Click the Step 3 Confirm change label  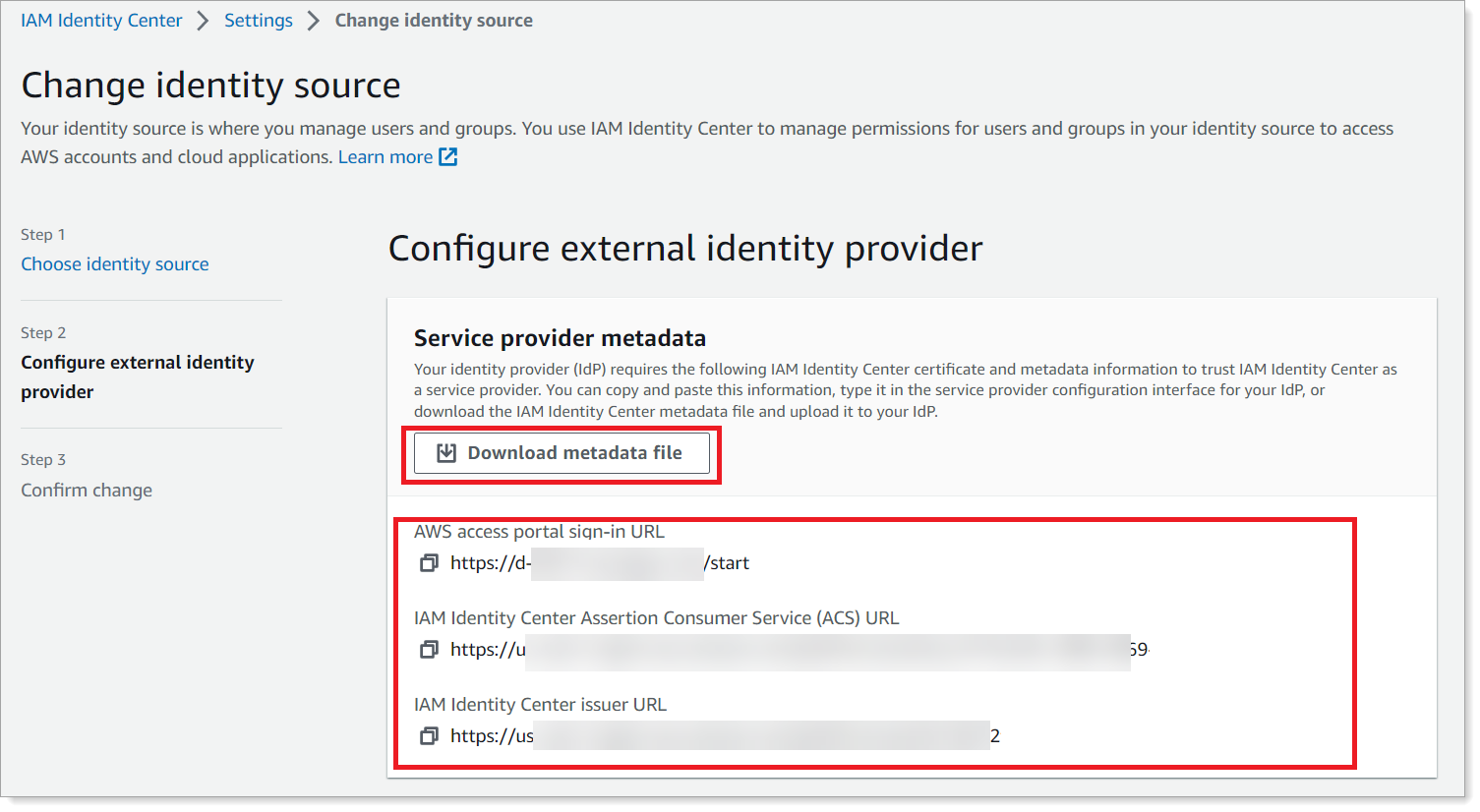point(87,490)
